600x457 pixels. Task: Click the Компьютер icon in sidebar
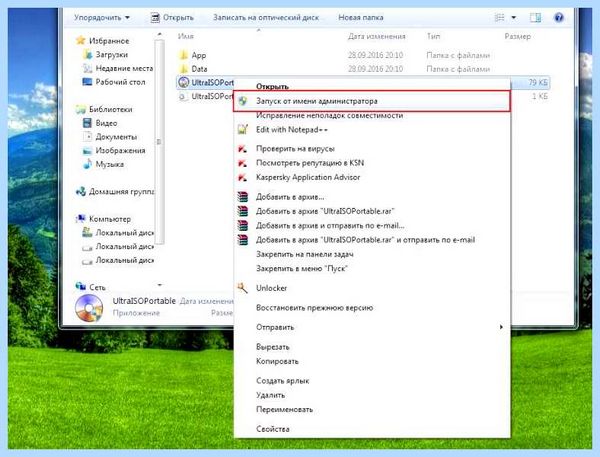pyautogui.click(x=81, y=219)
